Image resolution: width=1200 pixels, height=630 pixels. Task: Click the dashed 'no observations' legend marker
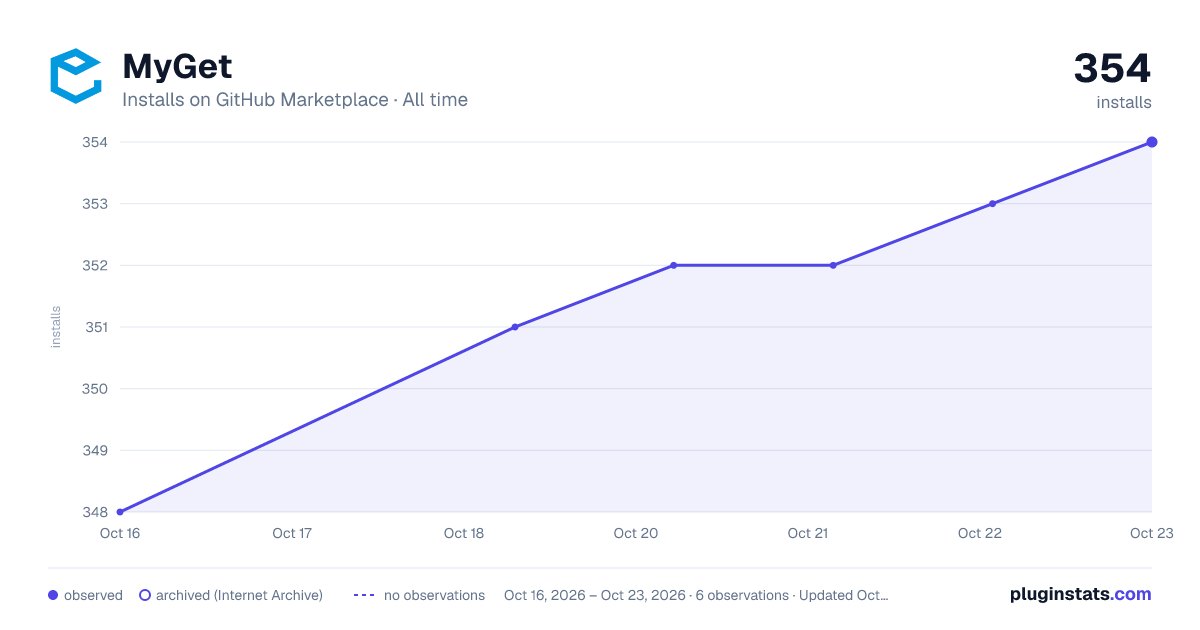[x=364, y=595]
